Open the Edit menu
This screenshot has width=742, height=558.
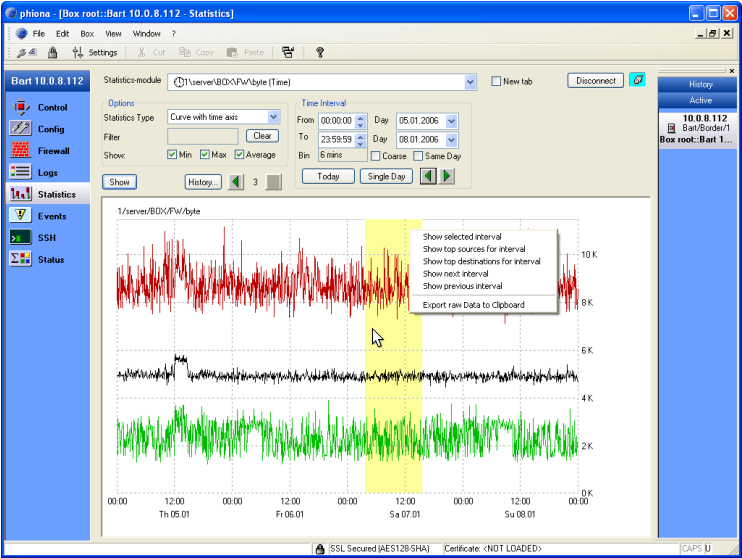(x=62, y=34)
